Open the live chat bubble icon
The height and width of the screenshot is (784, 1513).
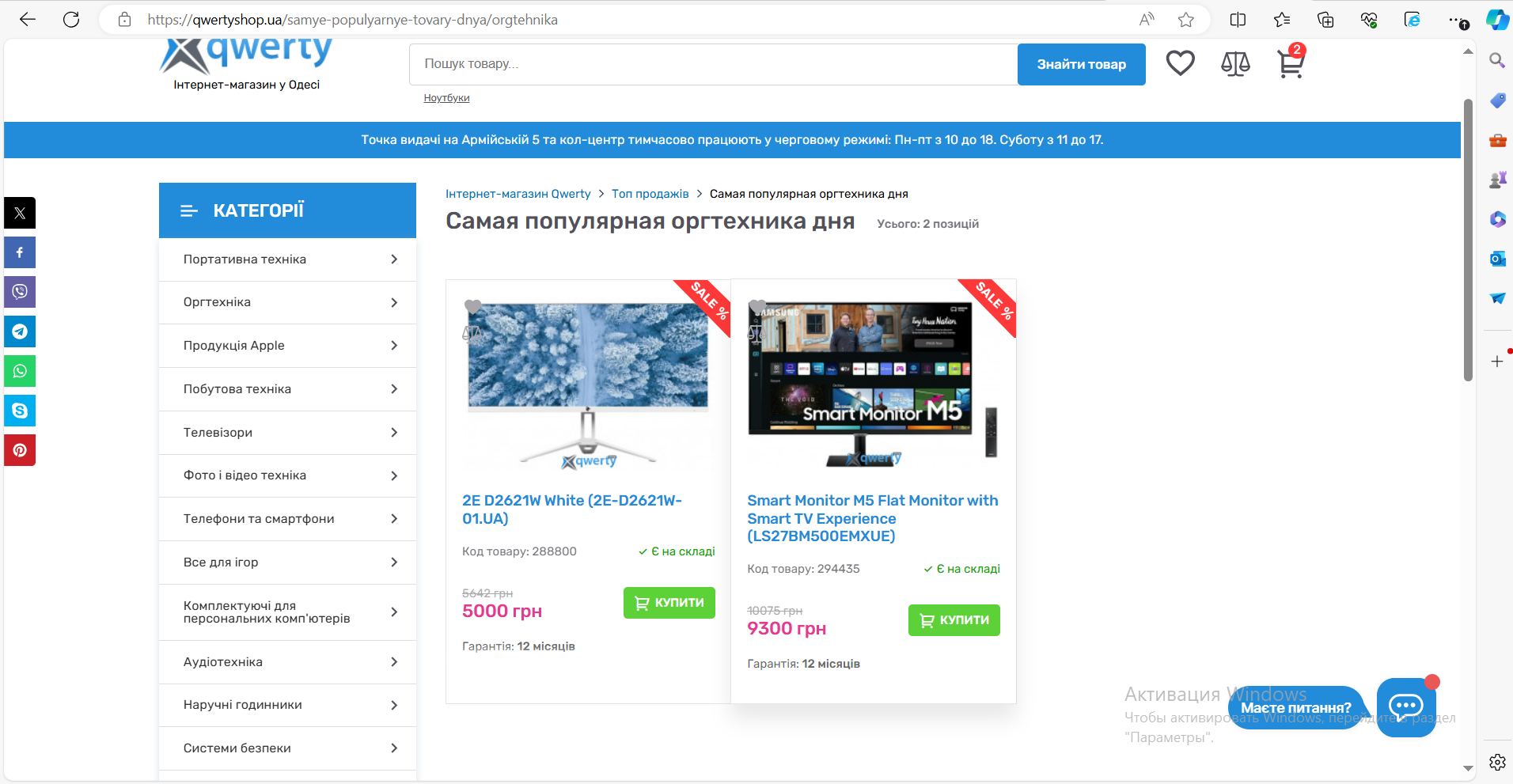tap(1405, 706)
